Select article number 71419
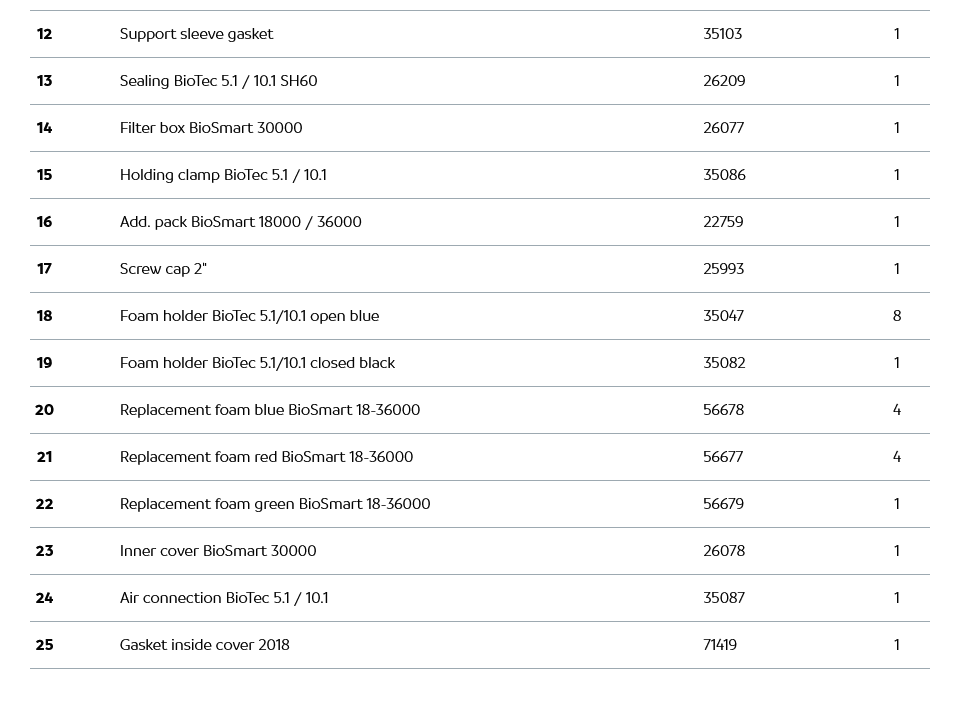The height and width of the screenshot is (715, 958). (x=720, y=645)
